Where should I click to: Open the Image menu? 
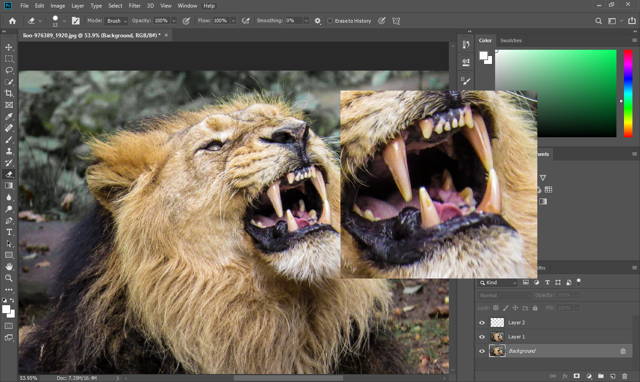58,6
